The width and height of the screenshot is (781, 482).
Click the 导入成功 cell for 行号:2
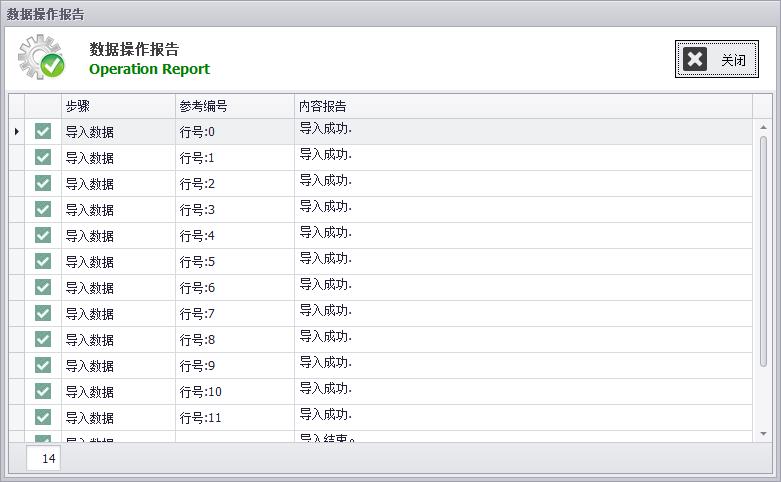coord(523,183)
